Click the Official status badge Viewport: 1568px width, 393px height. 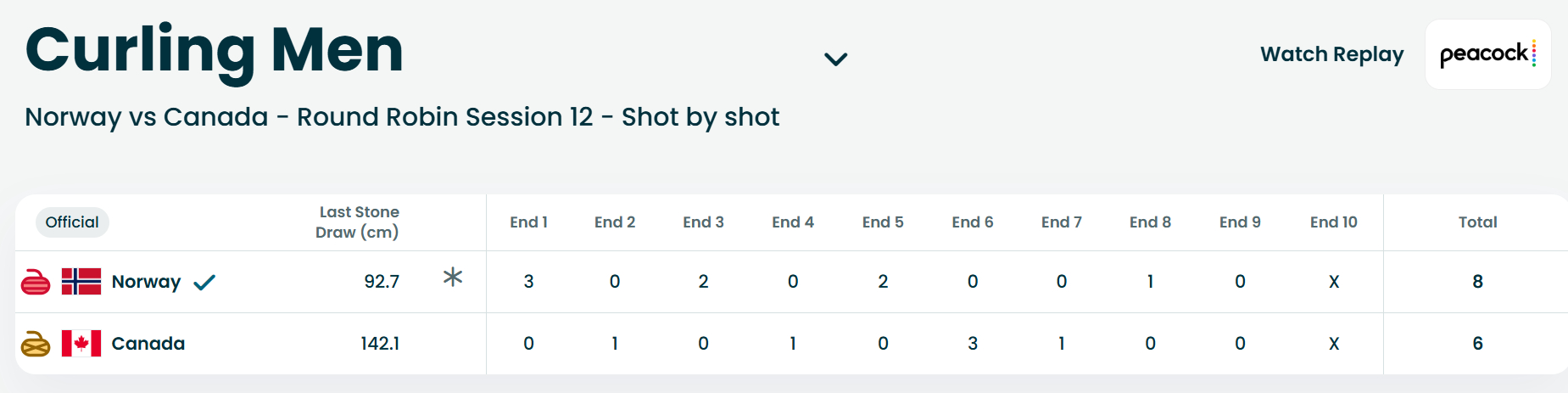tap(72, 222)
